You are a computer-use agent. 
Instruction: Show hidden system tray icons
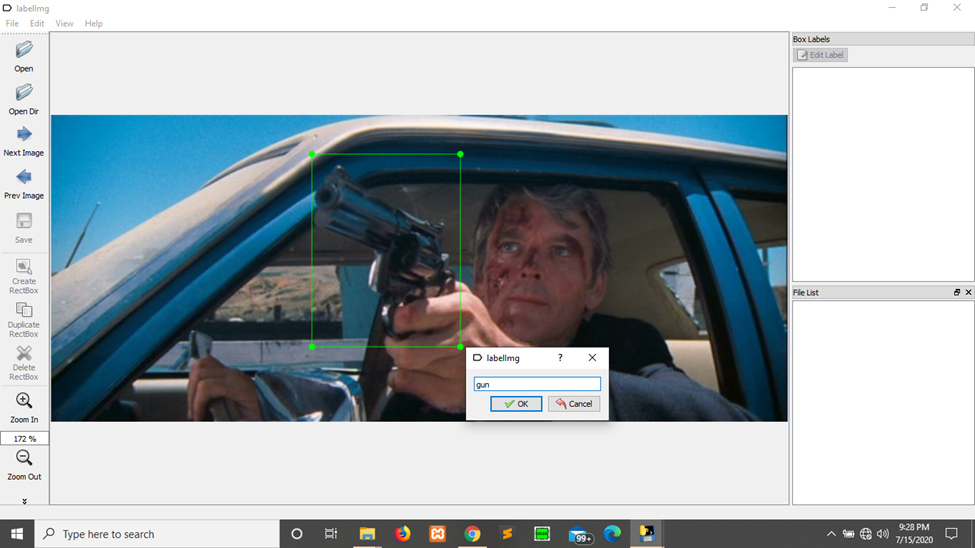pos(831,534)
